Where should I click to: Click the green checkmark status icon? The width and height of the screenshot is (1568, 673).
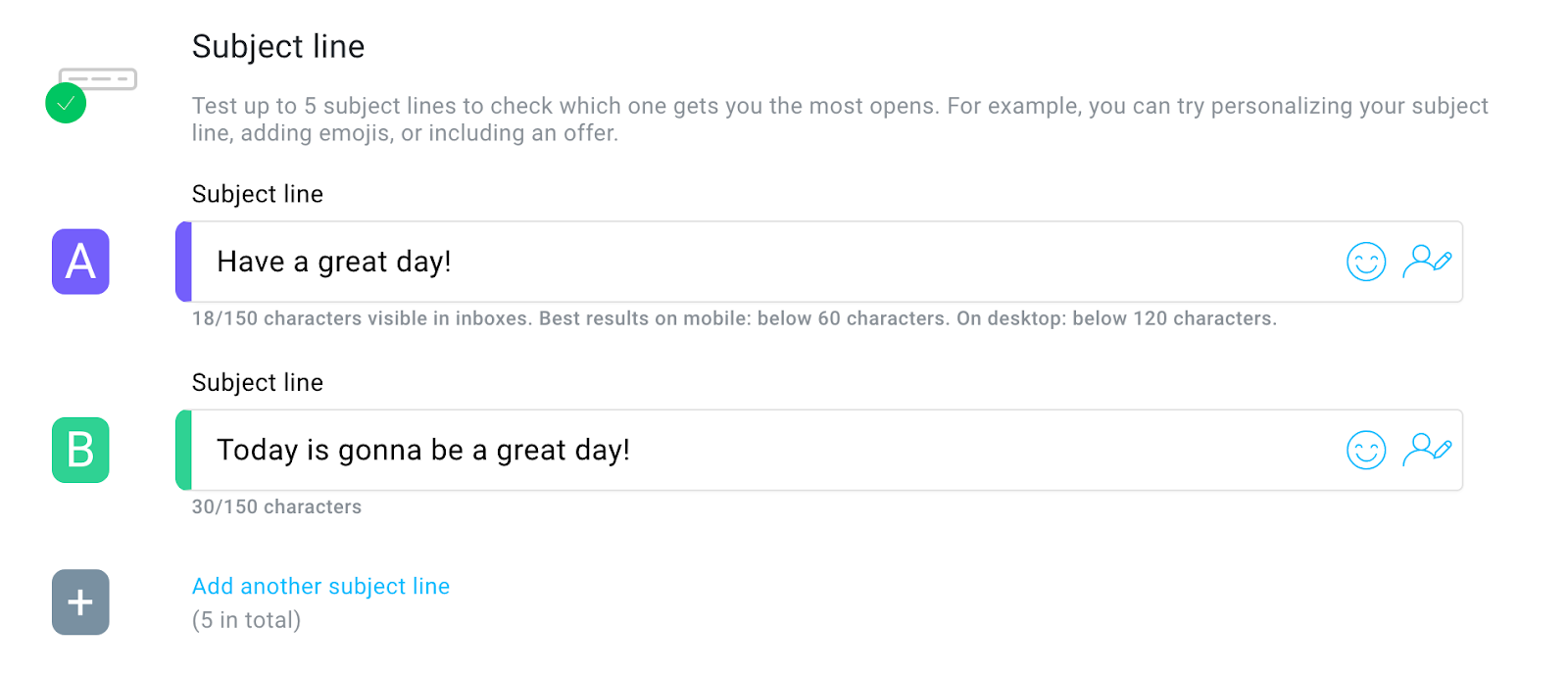[x=66, y=103]
